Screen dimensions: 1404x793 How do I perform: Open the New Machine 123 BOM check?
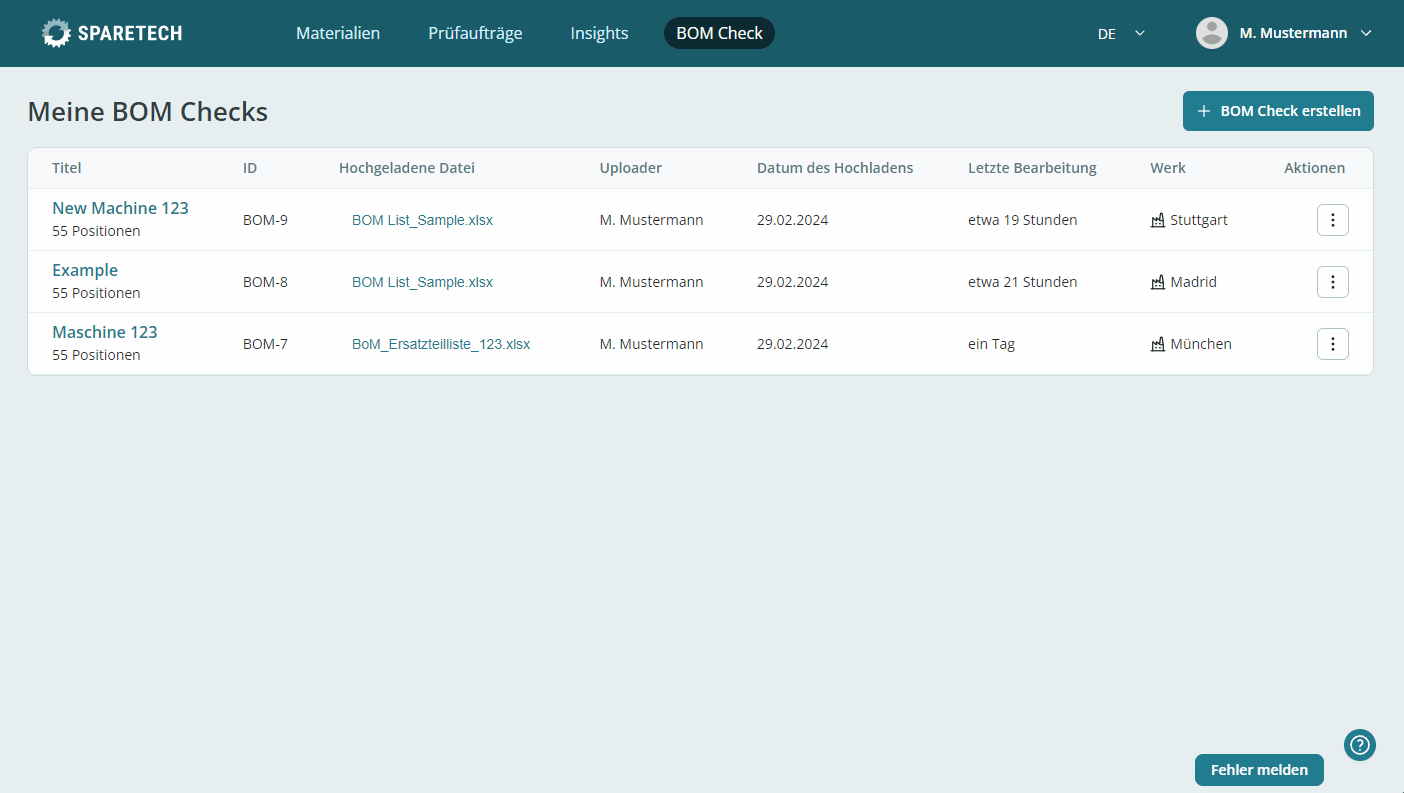tap(120, 208)
